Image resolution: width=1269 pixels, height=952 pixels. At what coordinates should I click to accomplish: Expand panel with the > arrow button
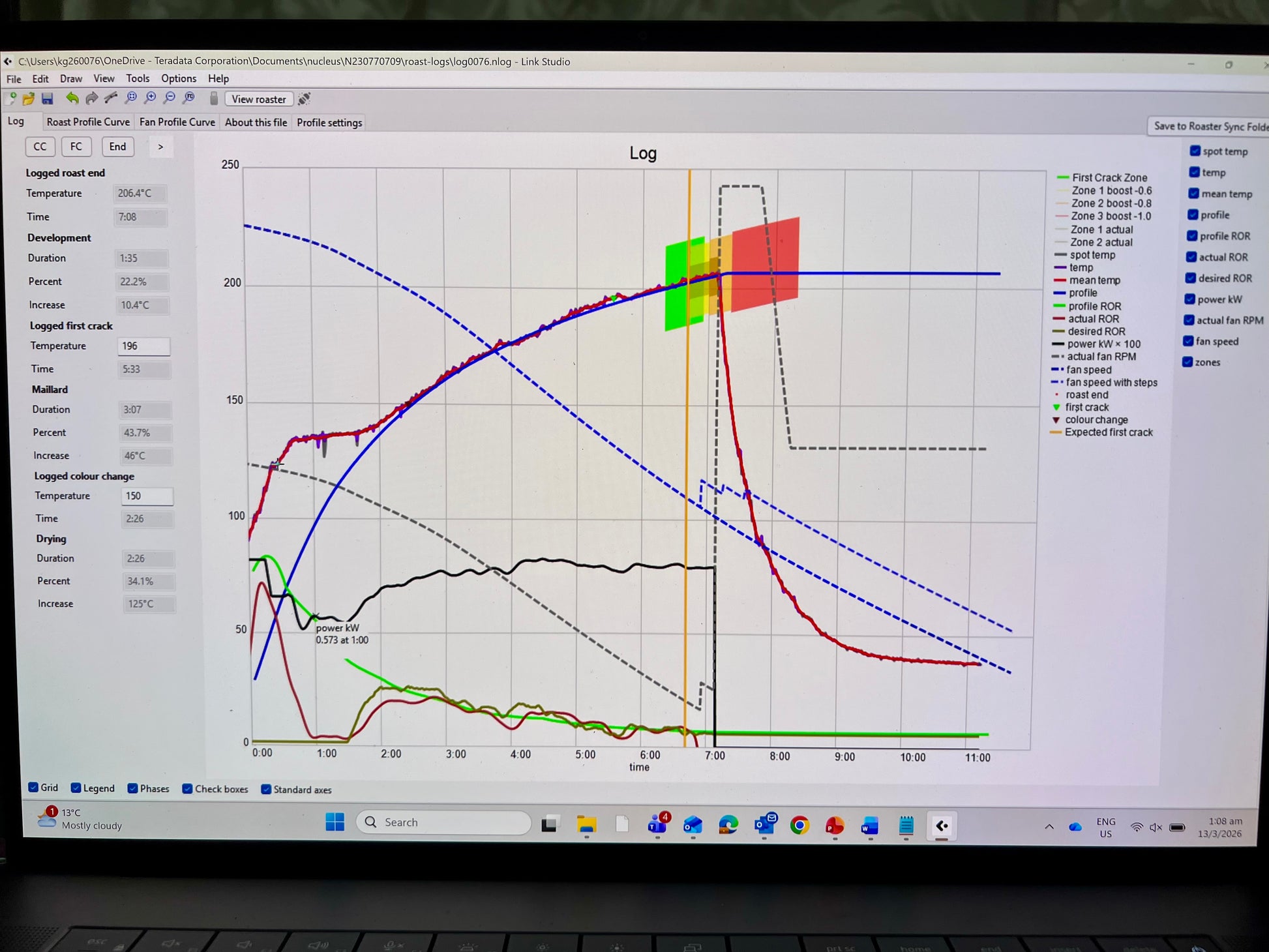tap(160, 147)
